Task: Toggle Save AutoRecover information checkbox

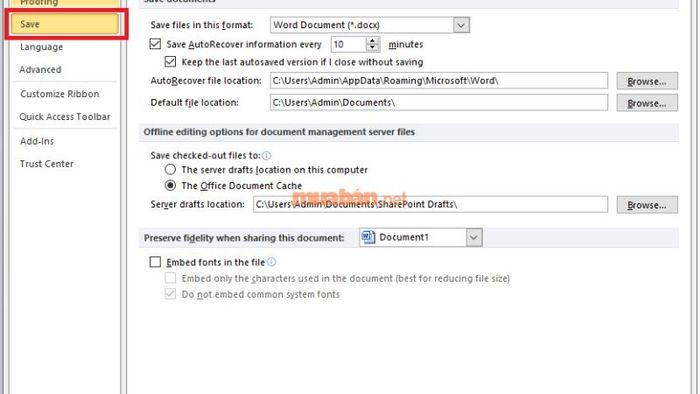Action: (x=155, y=44)
